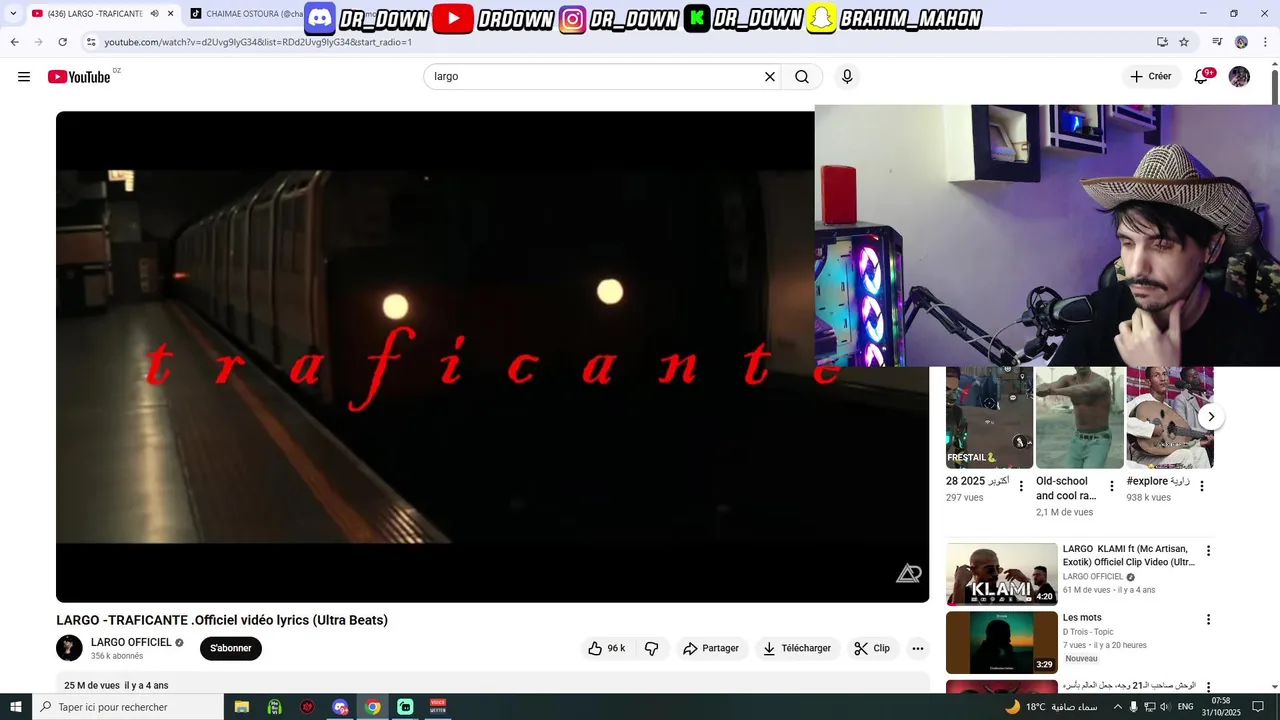Run the search with the magnifier button

point(802,77)
